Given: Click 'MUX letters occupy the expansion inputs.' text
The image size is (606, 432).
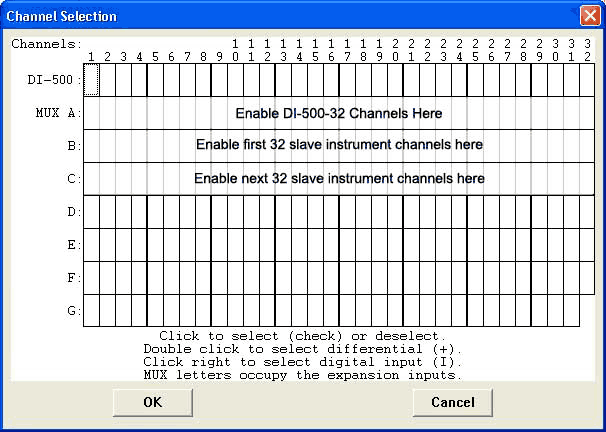Looking at the screenshot, I should [303, 375].
